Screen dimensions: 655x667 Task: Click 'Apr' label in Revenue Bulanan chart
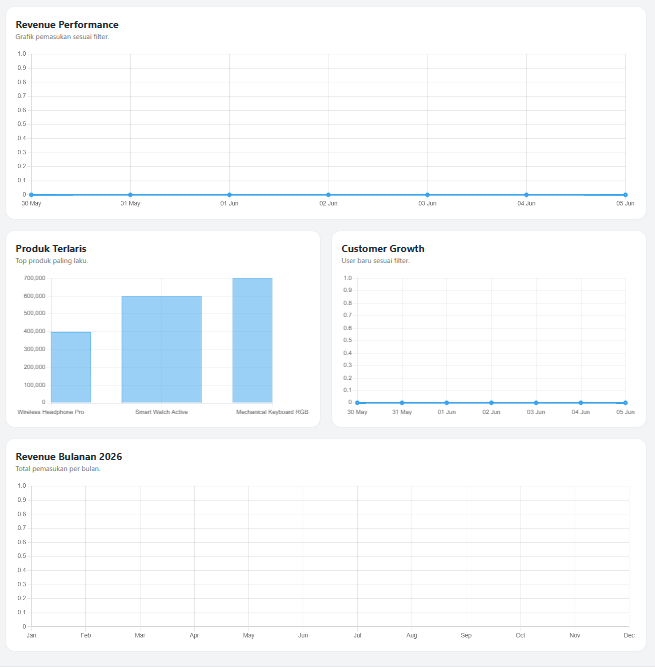point(194,636)
